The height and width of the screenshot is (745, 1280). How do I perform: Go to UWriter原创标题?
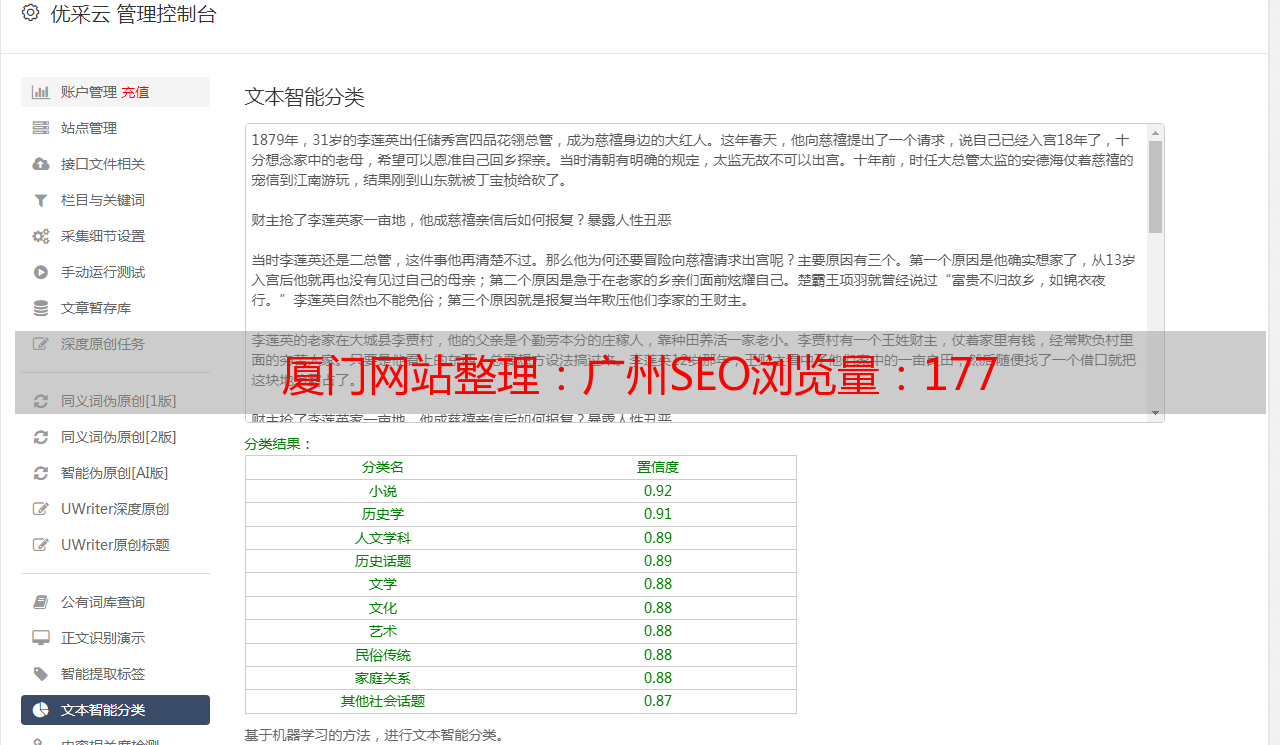click(x=115, y=545)
